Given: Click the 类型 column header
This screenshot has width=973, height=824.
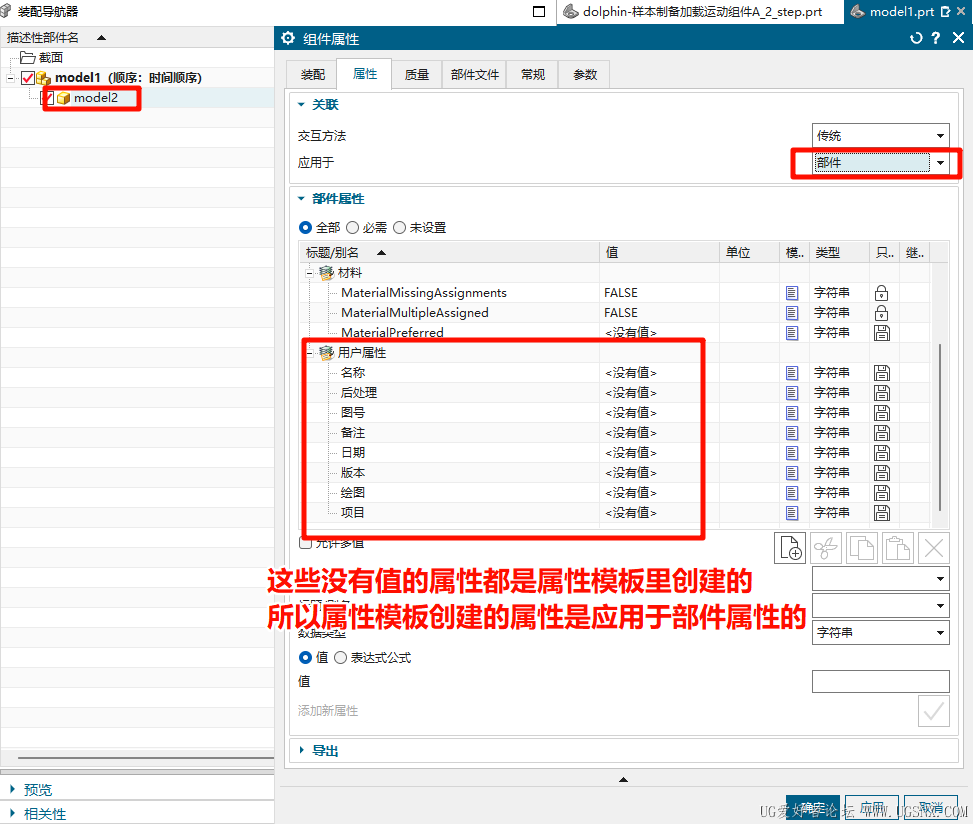Looking at the screenshot, I should click(839, 253).
